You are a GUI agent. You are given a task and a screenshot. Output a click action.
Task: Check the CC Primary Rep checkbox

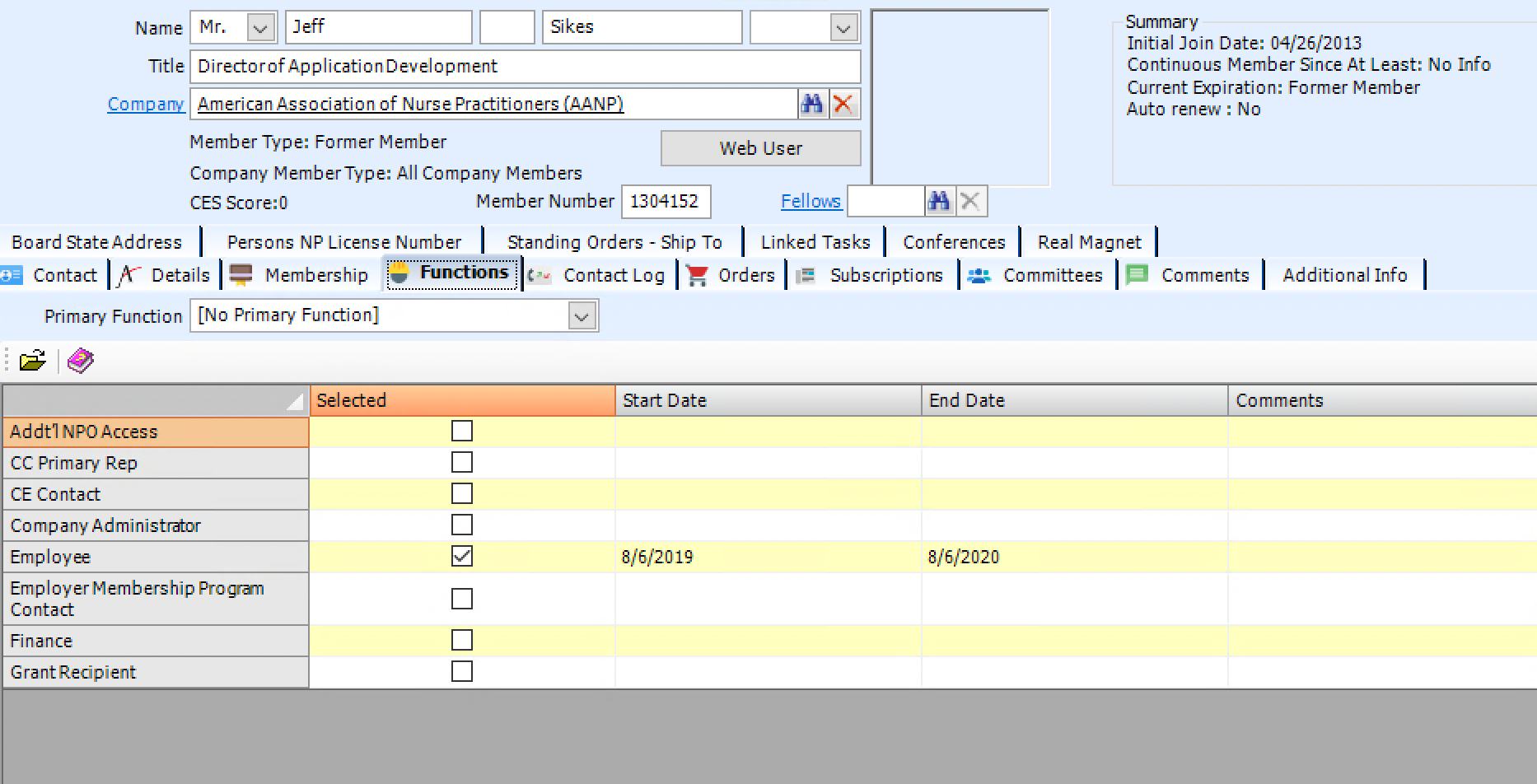point(461,461)
